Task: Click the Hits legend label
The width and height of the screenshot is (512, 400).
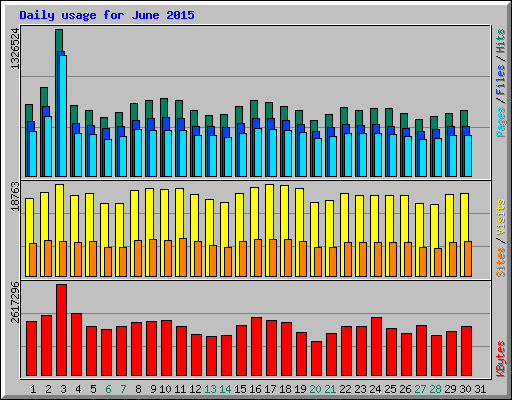Action: [501, 41]
